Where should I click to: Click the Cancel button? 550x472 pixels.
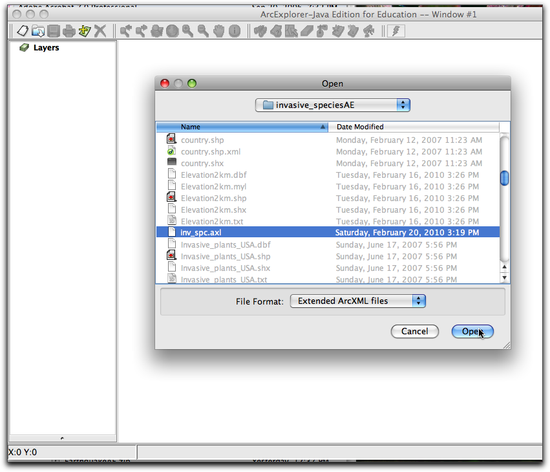pos(415,331)
